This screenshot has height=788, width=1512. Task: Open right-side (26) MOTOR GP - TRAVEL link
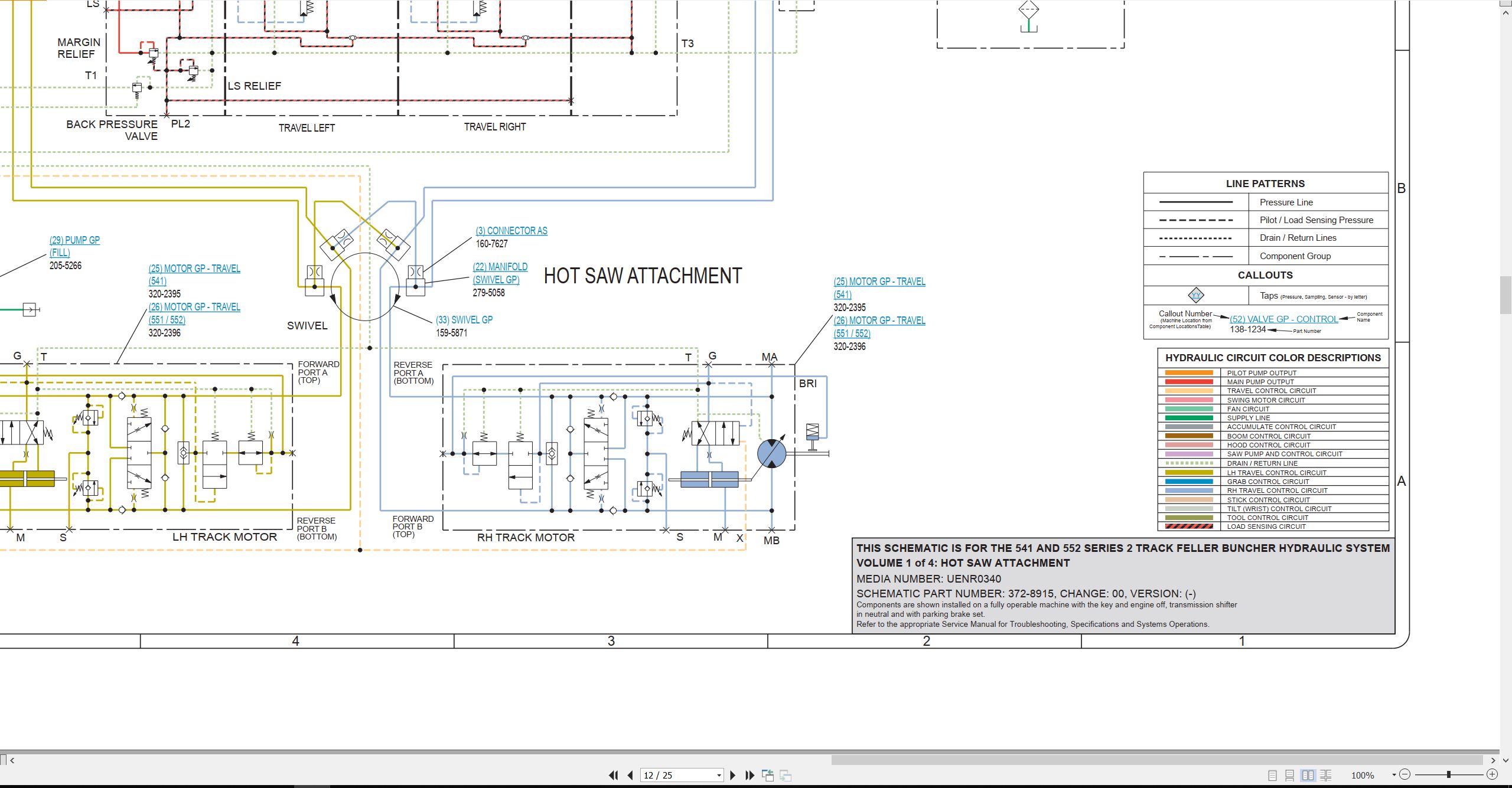879,321
